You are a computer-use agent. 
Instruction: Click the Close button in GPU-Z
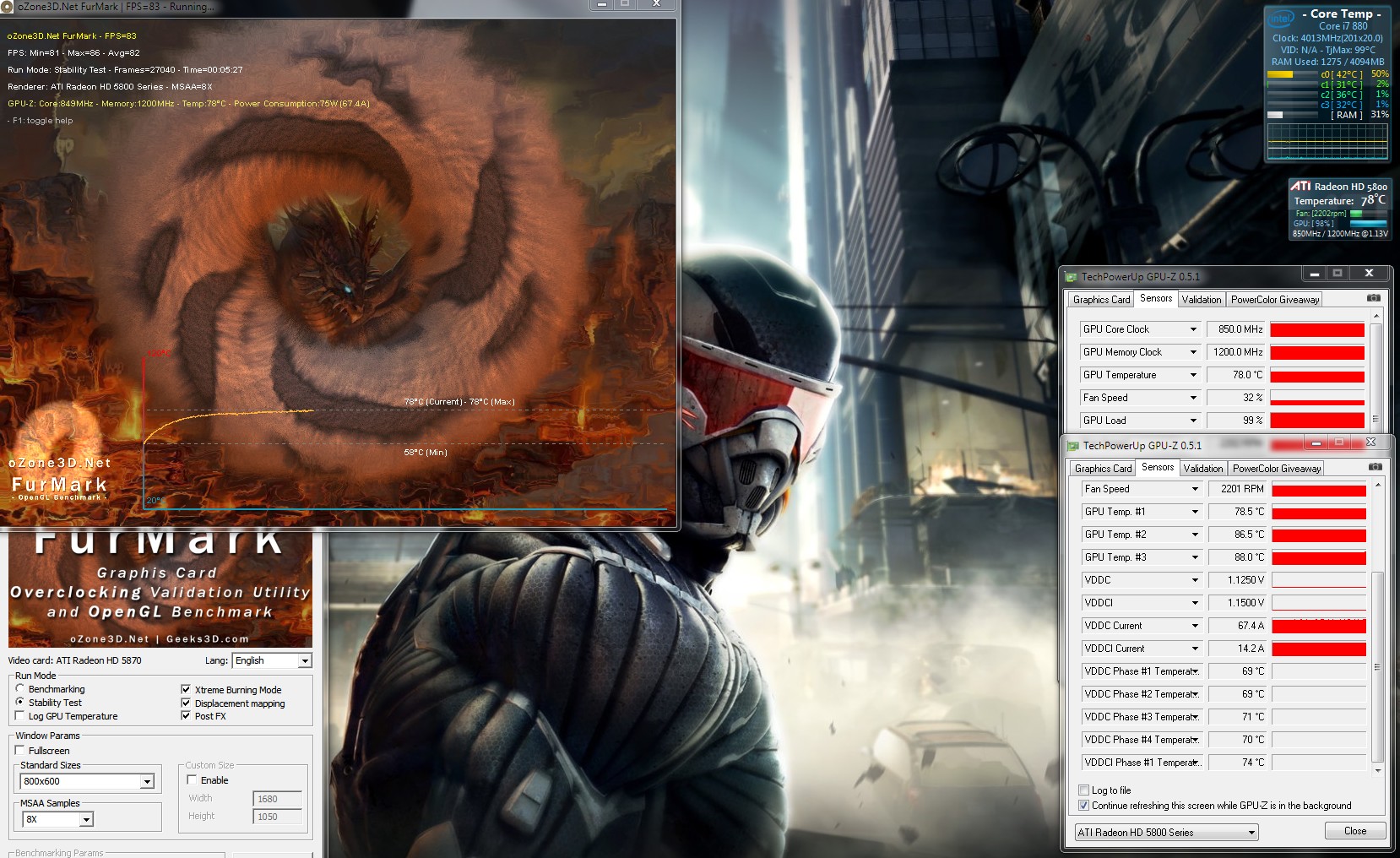click(x=1355, y=831)
